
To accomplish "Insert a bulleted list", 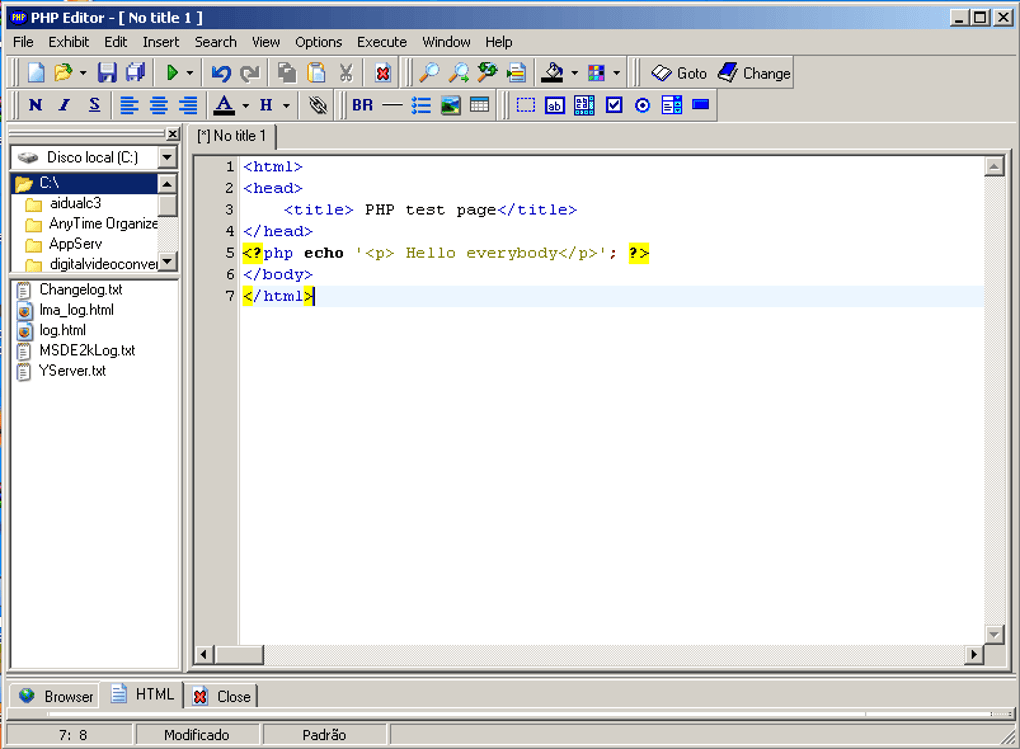I will [421, 105].
